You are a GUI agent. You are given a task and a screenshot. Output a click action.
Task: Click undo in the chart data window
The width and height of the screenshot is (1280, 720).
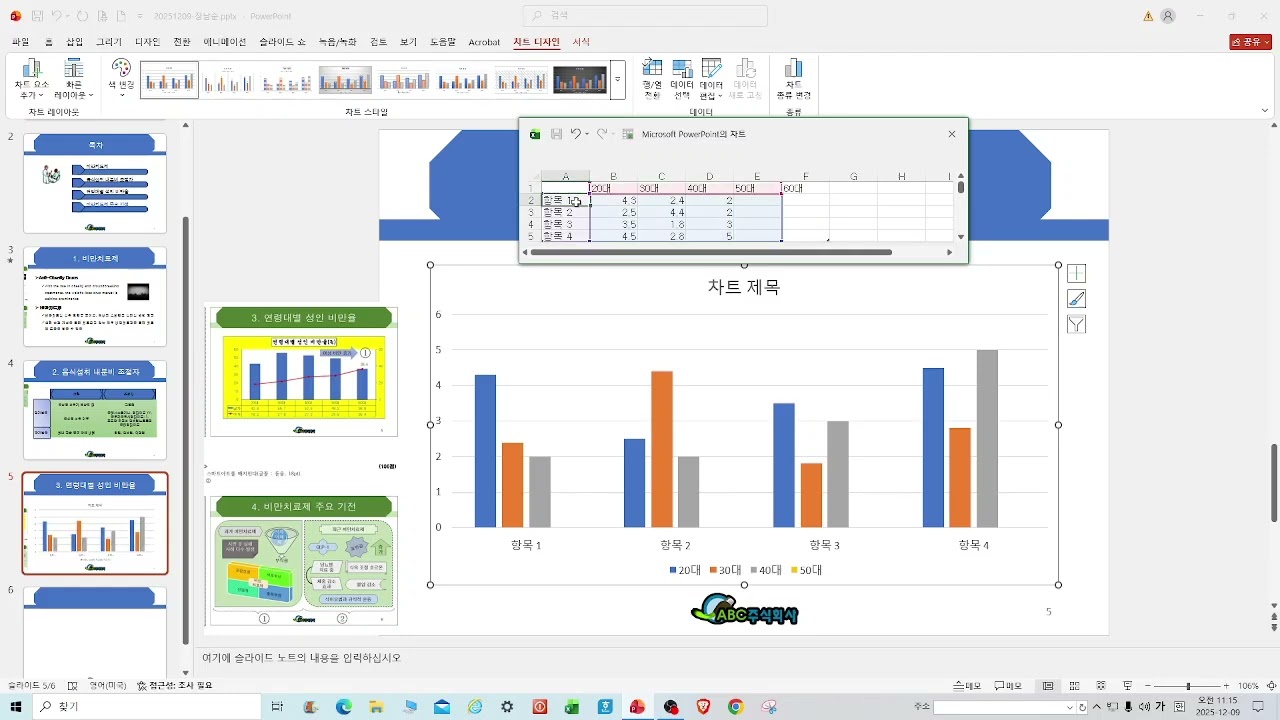(x=575, y=134)
